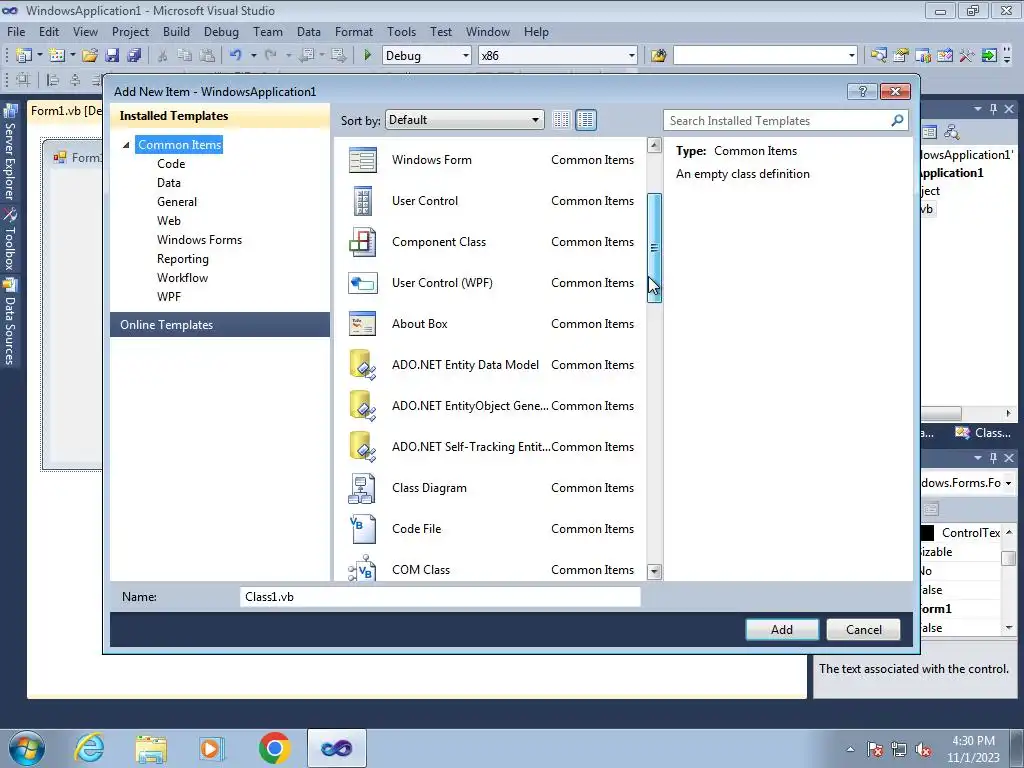Click the Open File folder icon
The image size is (1024, 768).
(90, 56)
